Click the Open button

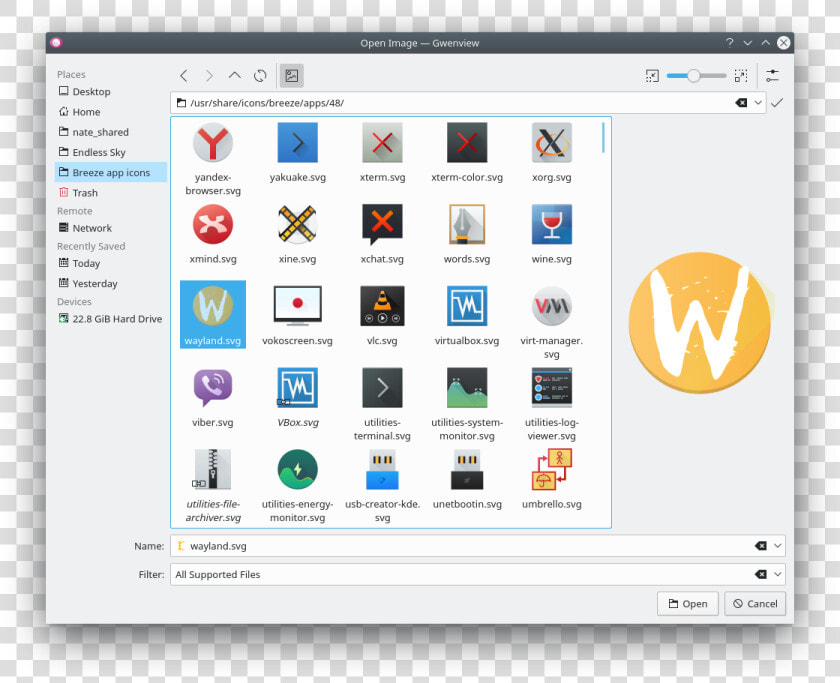688,604
